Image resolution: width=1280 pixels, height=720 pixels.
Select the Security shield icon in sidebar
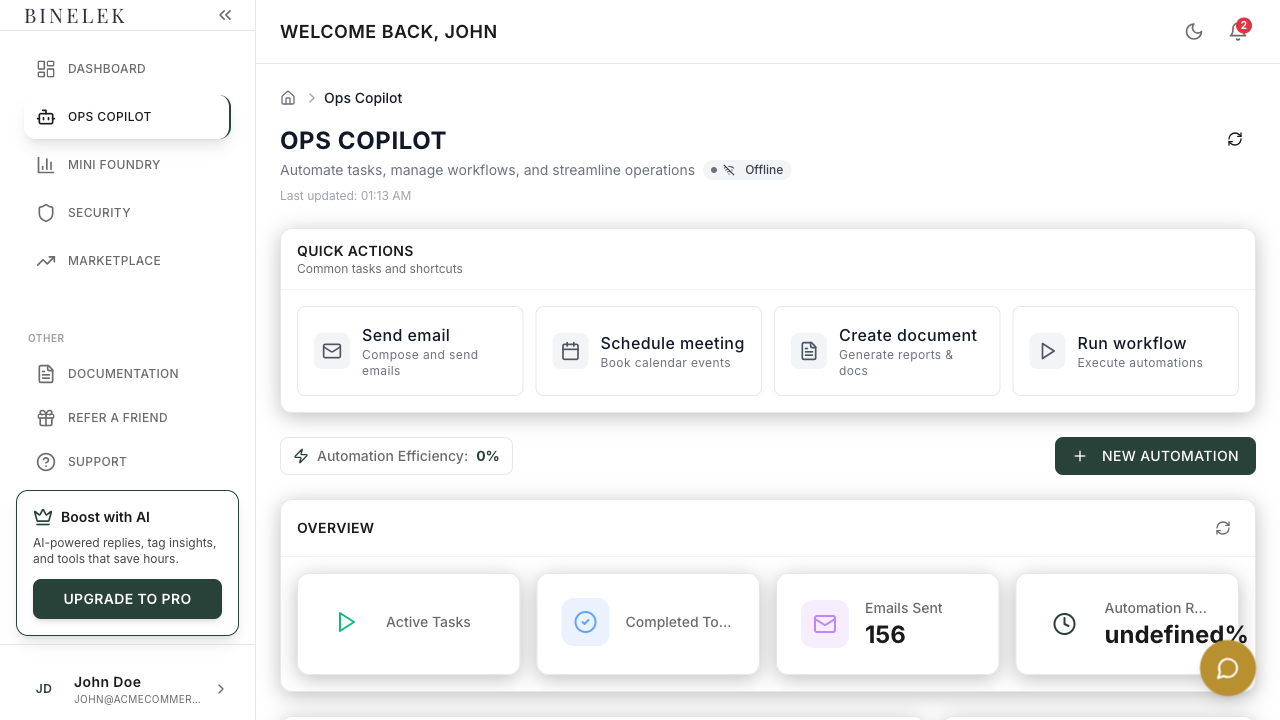(46, 212)
